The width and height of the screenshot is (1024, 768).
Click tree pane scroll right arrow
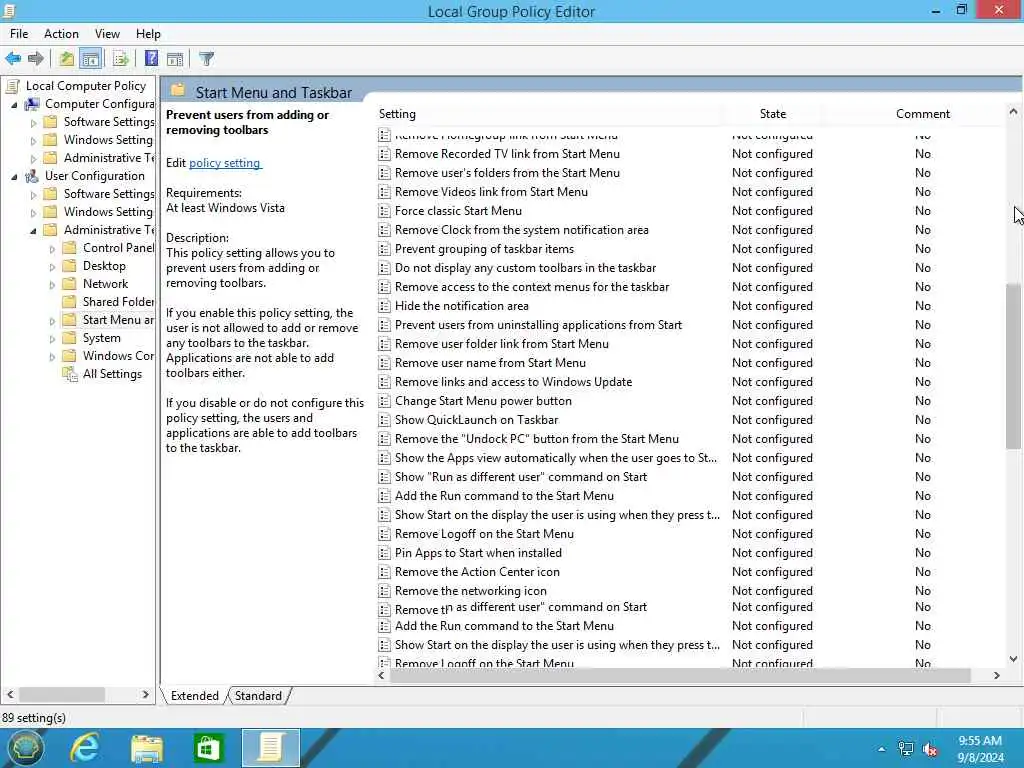(146, 694)
